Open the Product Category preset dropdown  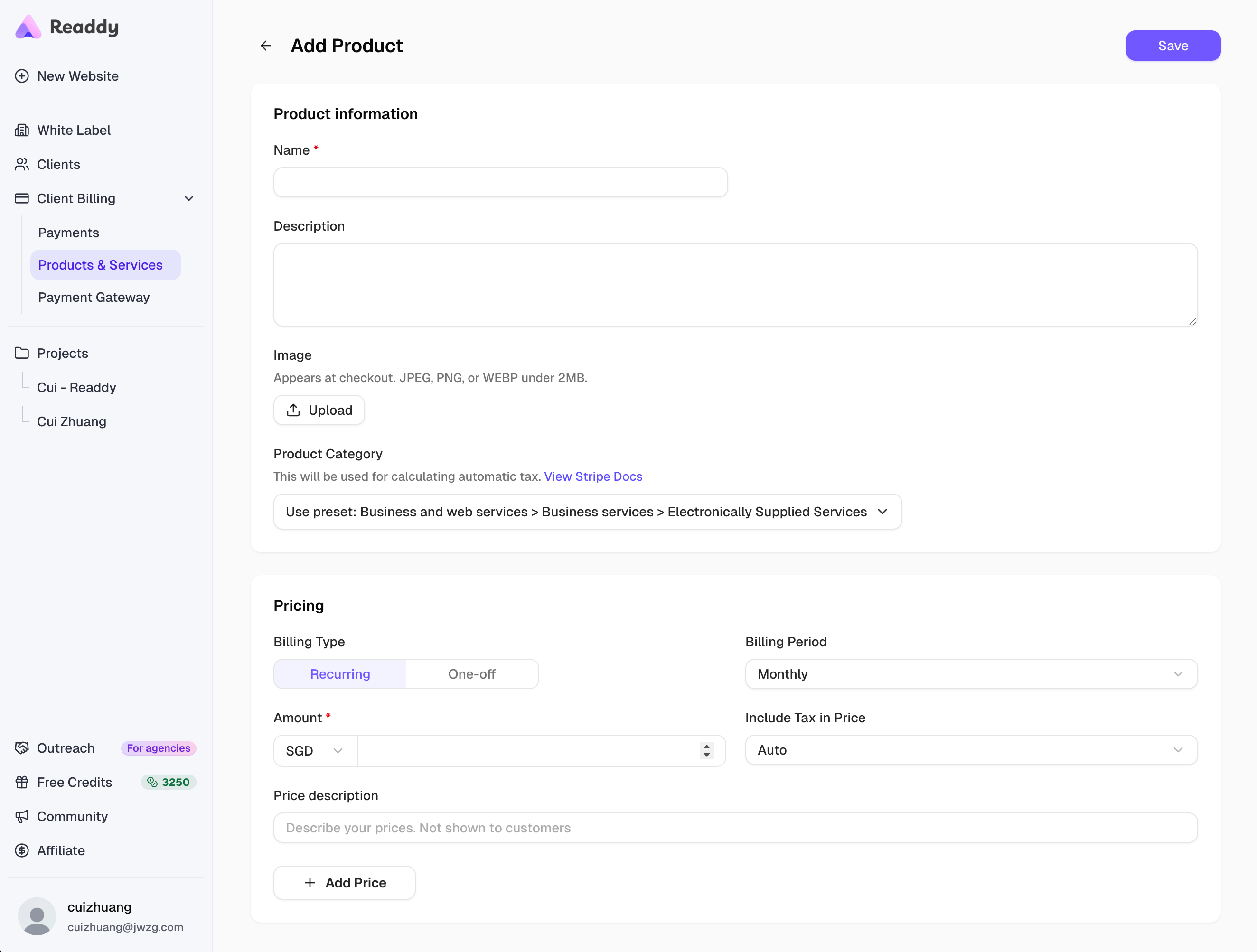click(x=588, y=511)
